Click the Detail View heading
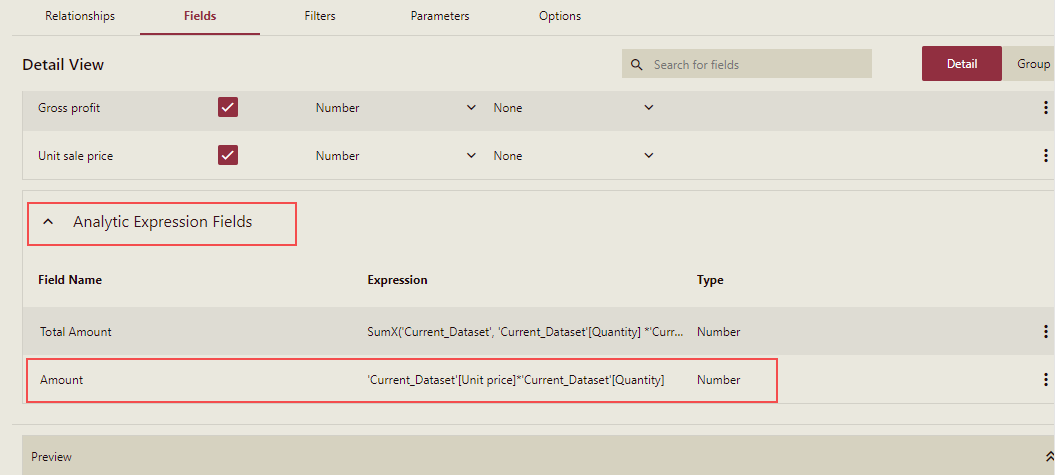This screenshot has height=475, width=1055. click(x=63, y=65)
